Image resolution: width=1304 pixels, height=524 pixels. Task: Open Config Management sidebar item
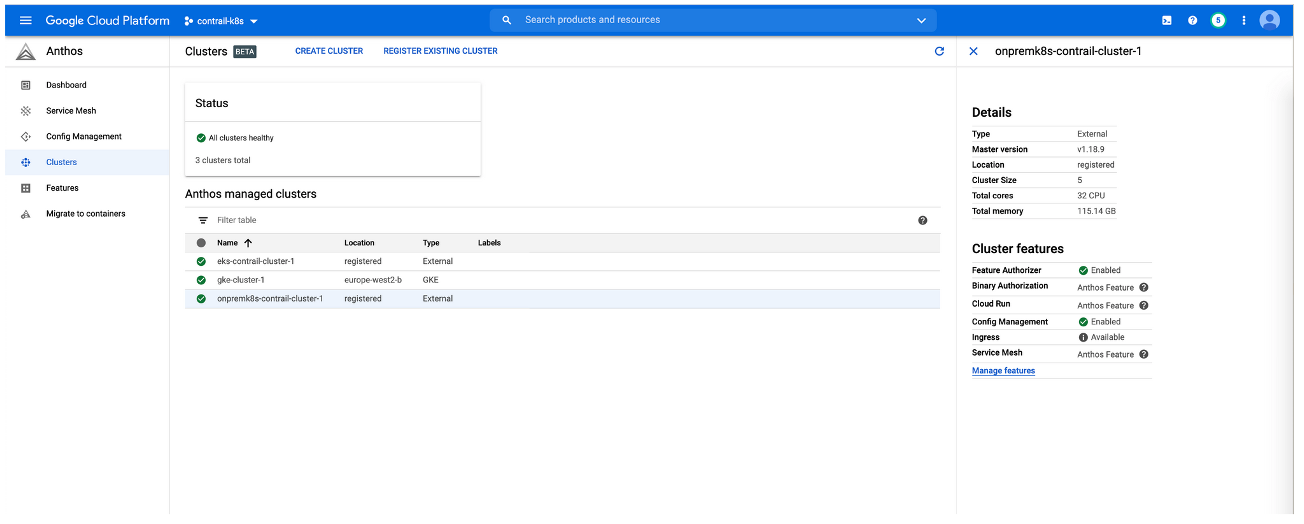[x=83, y=136]
